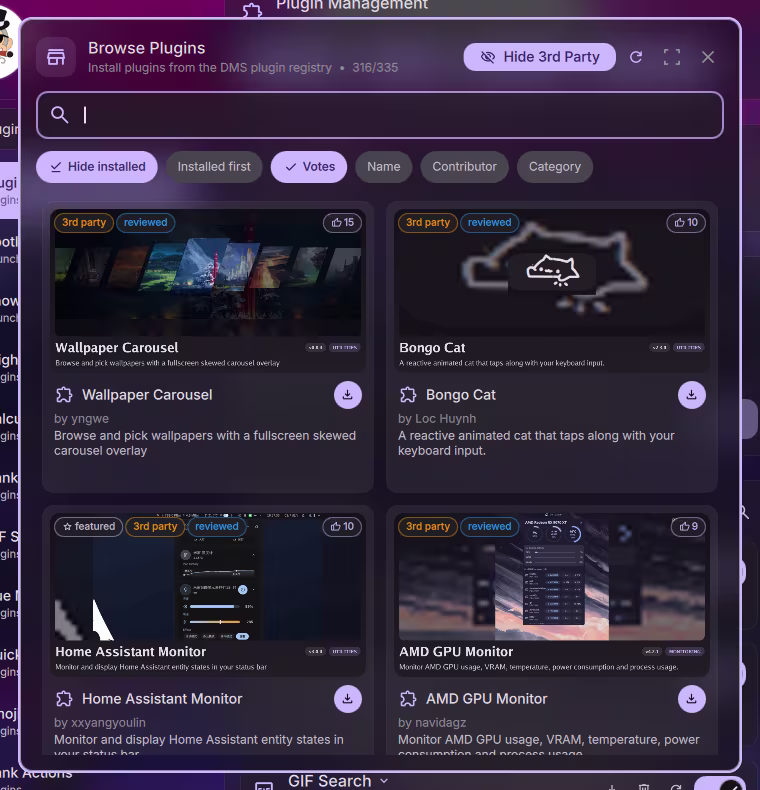This screenshot has width=760, height=790.
Task: Click the puzzle icon next to Bongo Cat
Action: pyautogui.click(x=408, y=394)
